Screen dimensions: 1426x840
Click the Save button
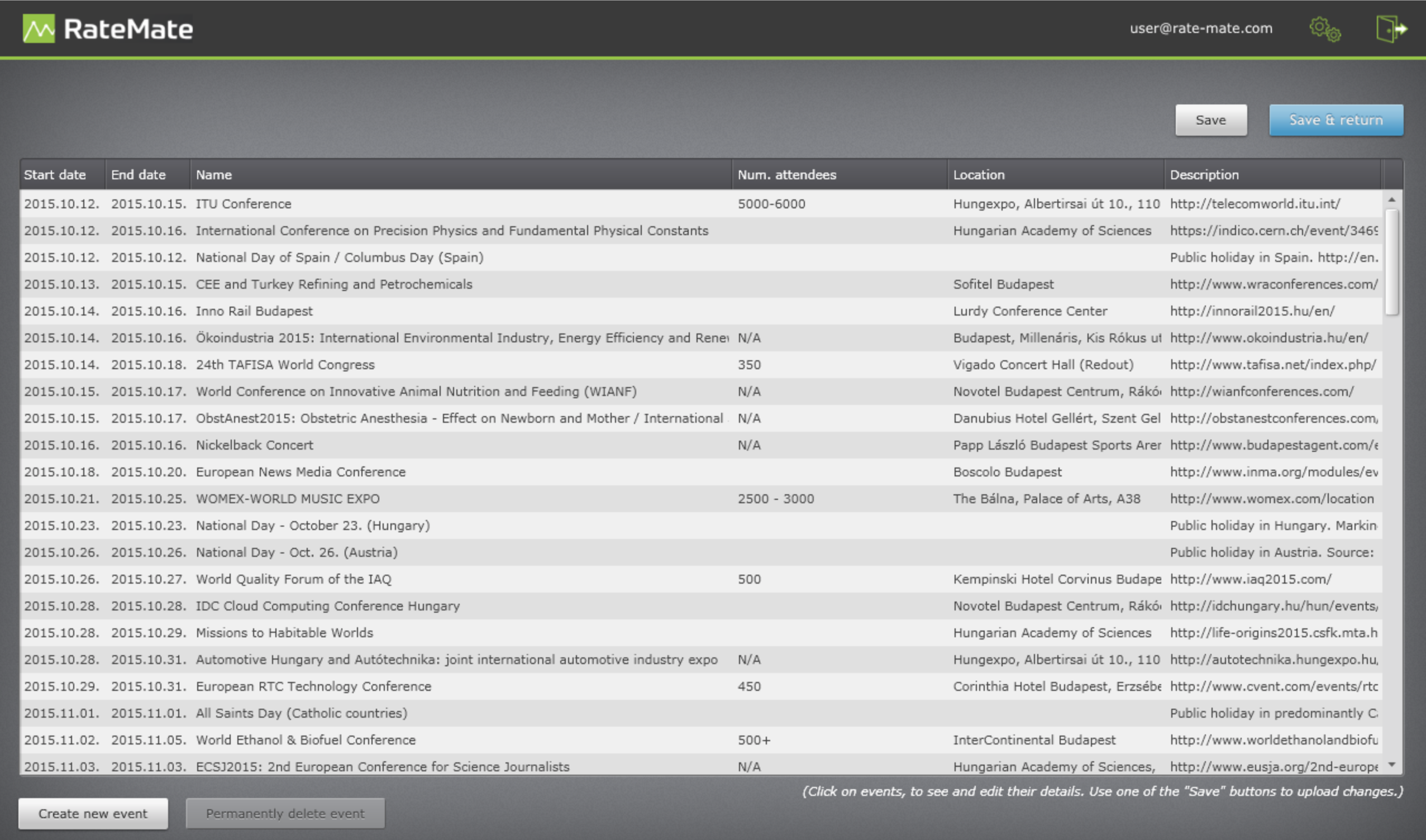coord(1211,120)
